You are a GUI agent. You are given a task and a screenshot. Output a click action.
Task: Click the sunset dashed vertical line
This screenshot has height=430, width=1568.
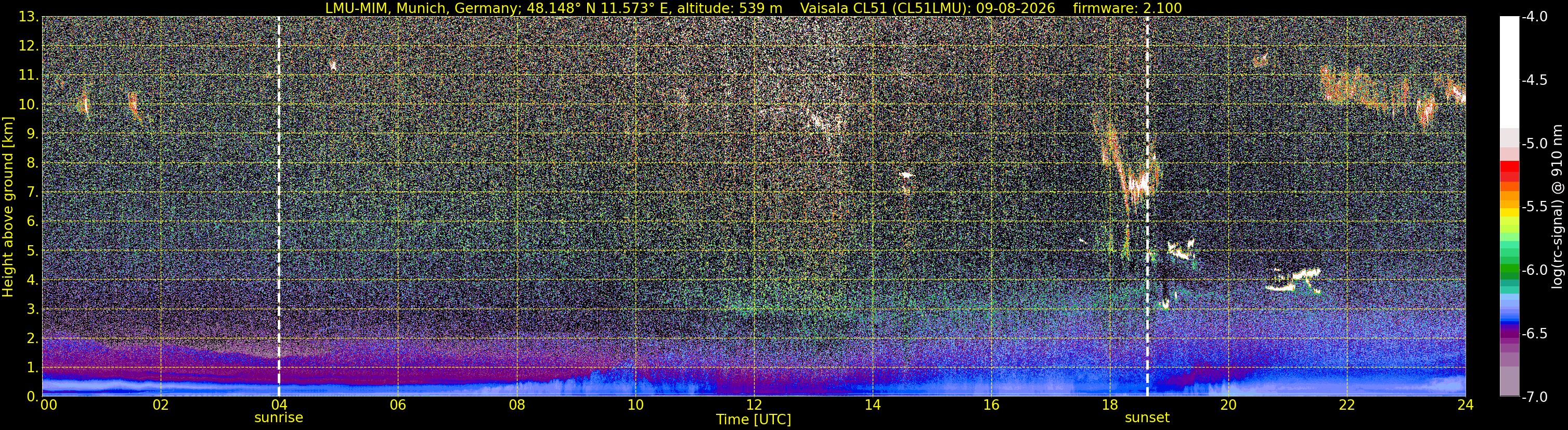point(1147,207)
